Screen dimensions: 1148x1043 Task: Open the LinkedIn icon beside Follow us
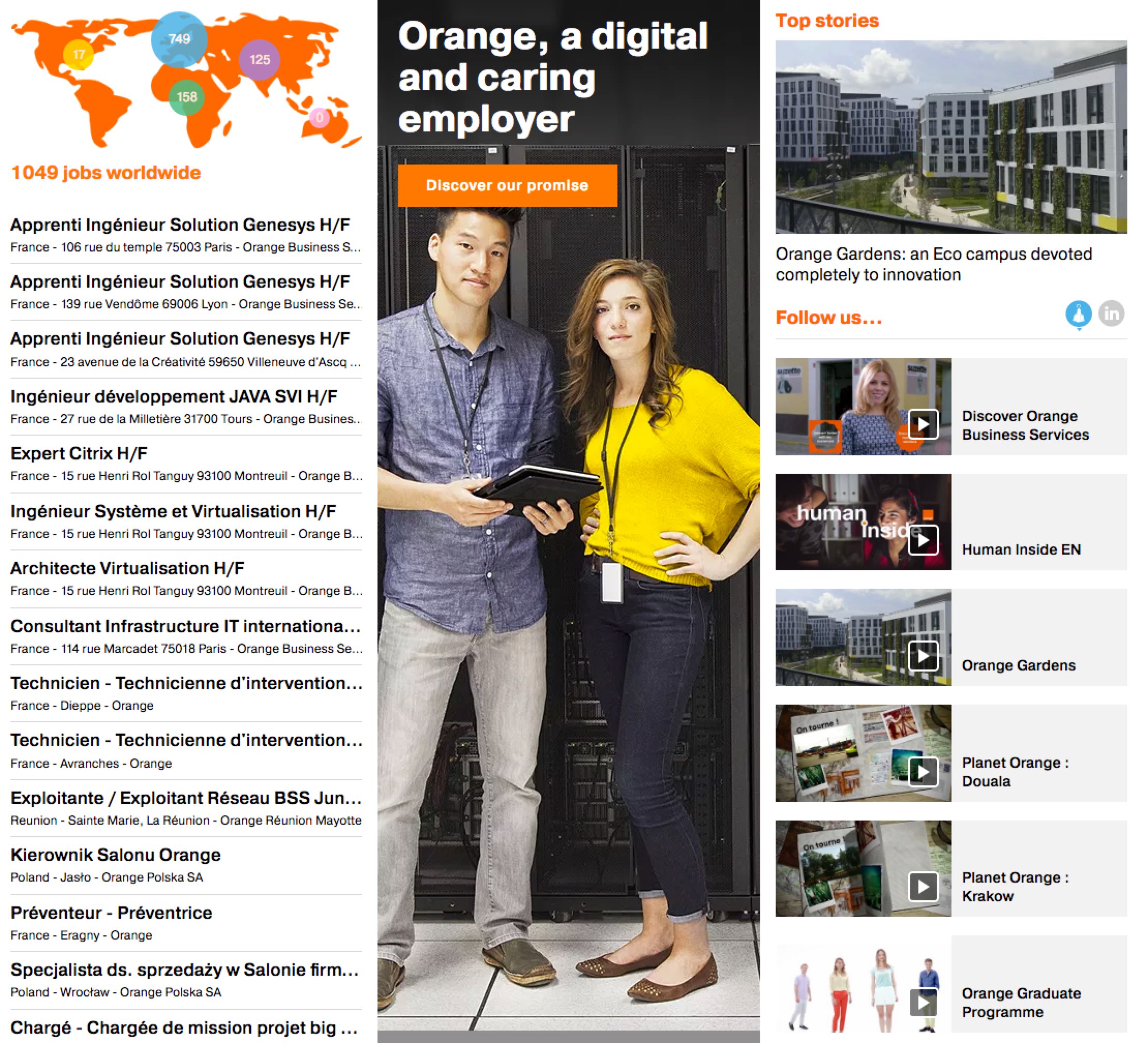(1112, 314)
